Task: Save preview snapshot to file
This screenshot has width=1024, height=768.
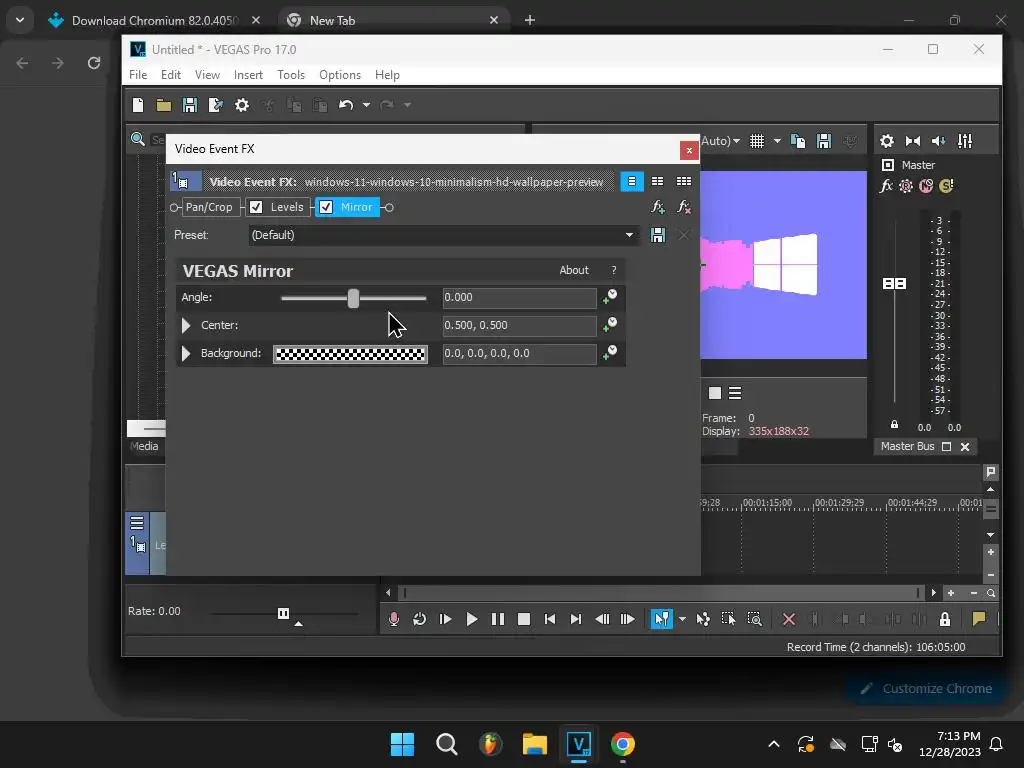Action: pyautogui.click(x=824, y=141)
